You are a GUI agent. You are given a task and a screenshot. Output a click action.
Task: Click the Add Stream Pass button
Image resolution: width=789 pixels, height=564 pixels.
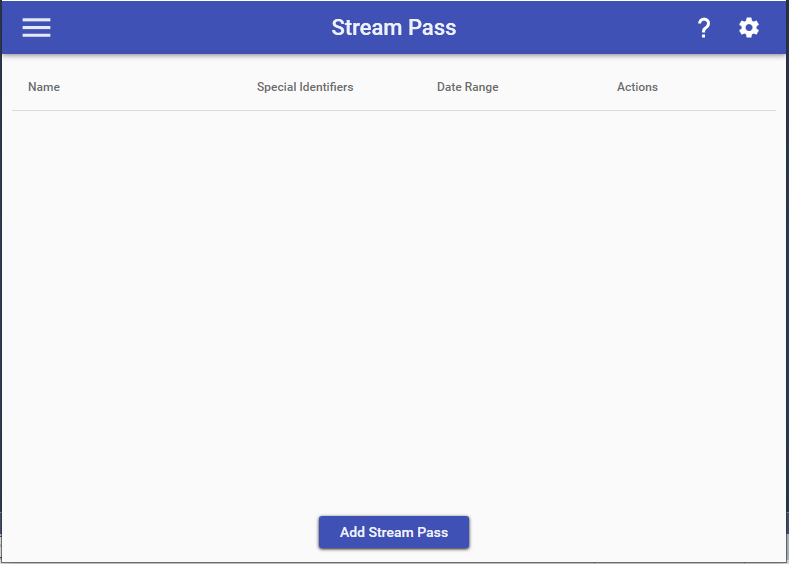[x=394, y=532]
